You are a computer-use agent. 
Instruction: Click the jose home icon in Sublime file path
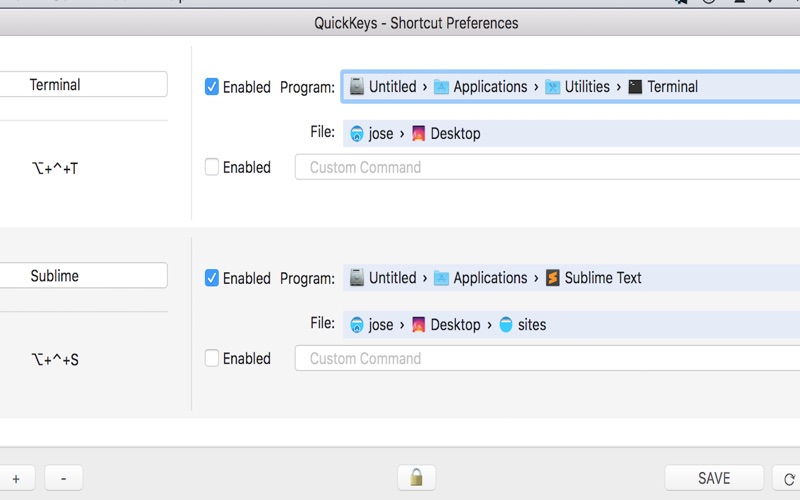357,325
